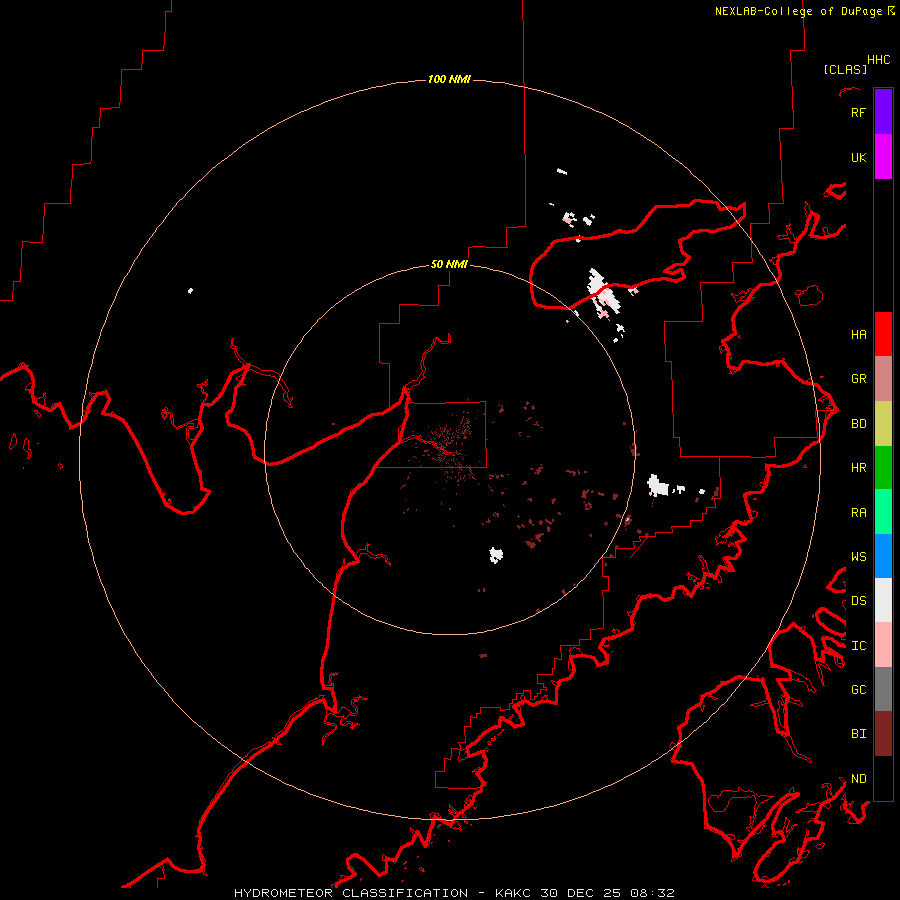This screenshot has height=900, width=900.
Task: Click the HYDROMETEOR CLASSIFICATION KAKC title caption
Action: point(454,893)
